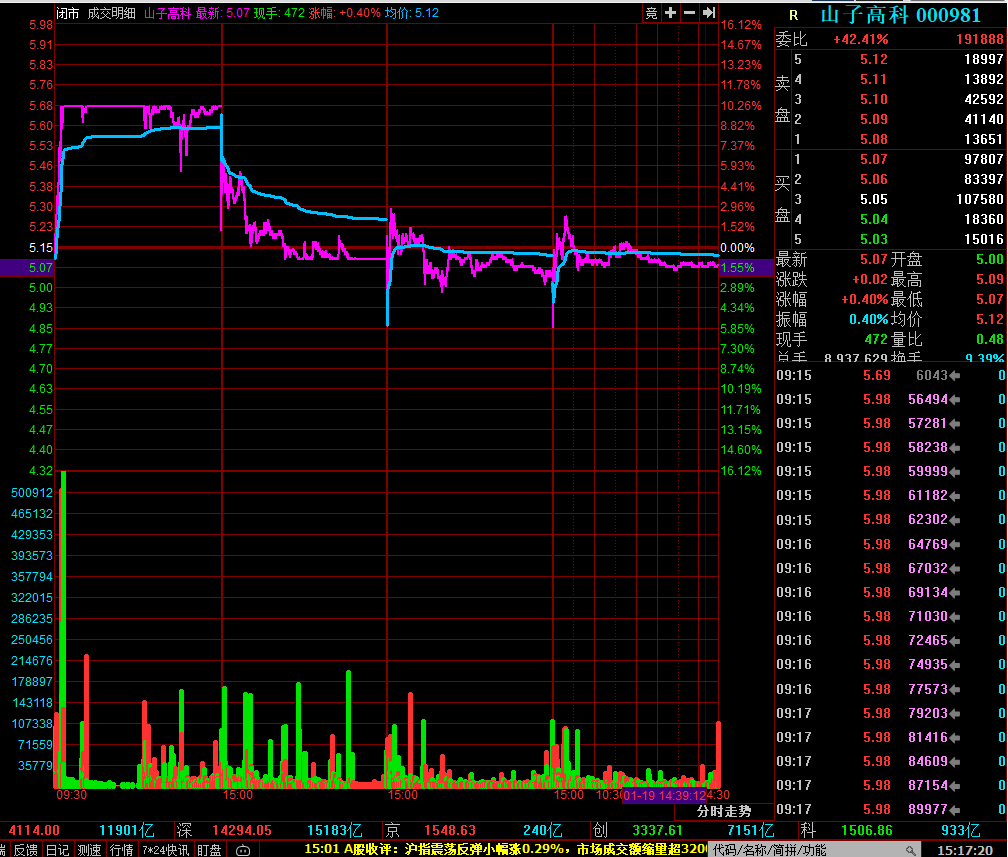Screen dimensions: 1008x857
Task: Click the robot assistant icon in status bar
Action: pos(243,850)
